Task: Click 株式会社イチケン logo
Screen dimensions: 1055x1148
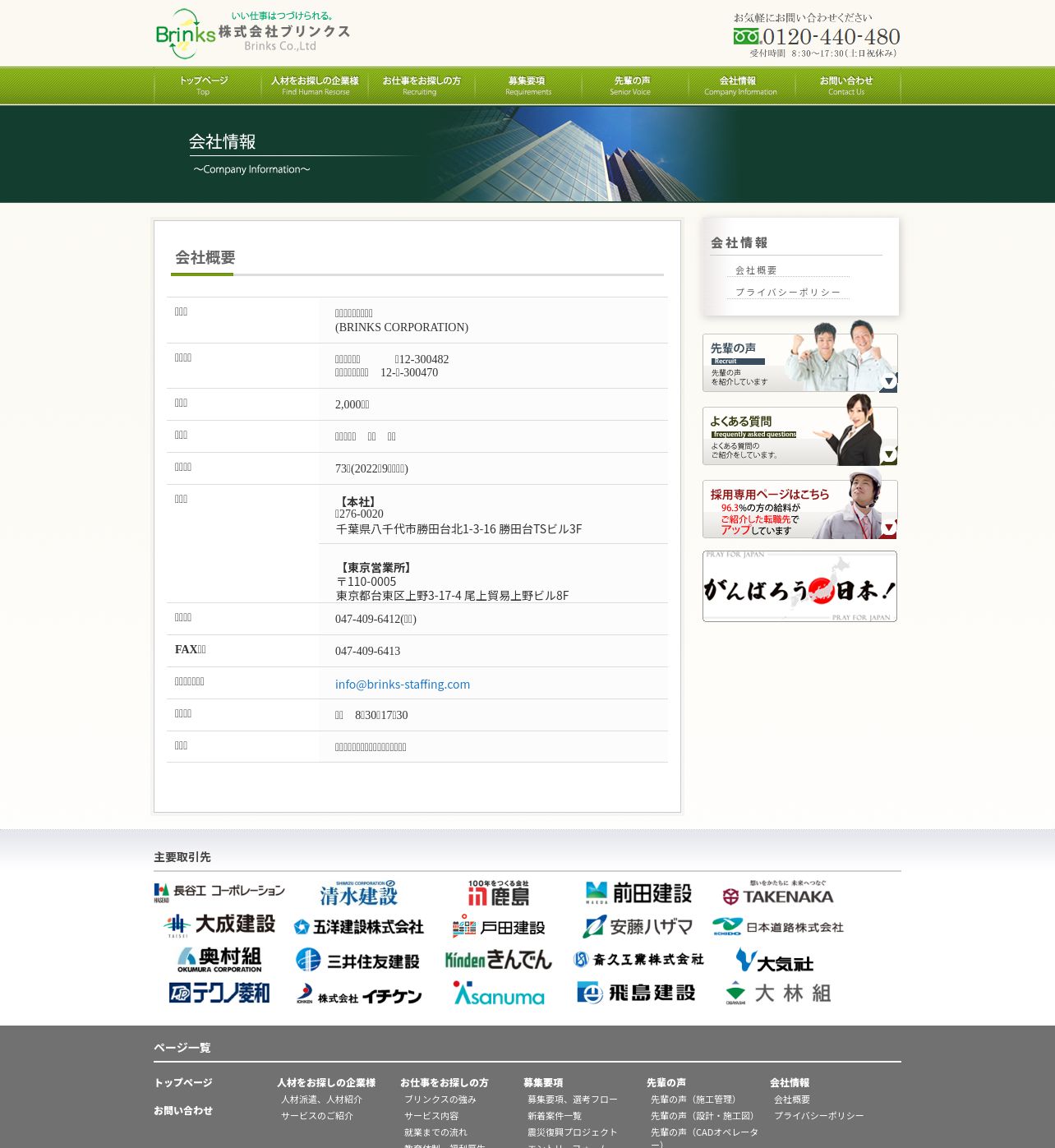Action: [359, 994]
